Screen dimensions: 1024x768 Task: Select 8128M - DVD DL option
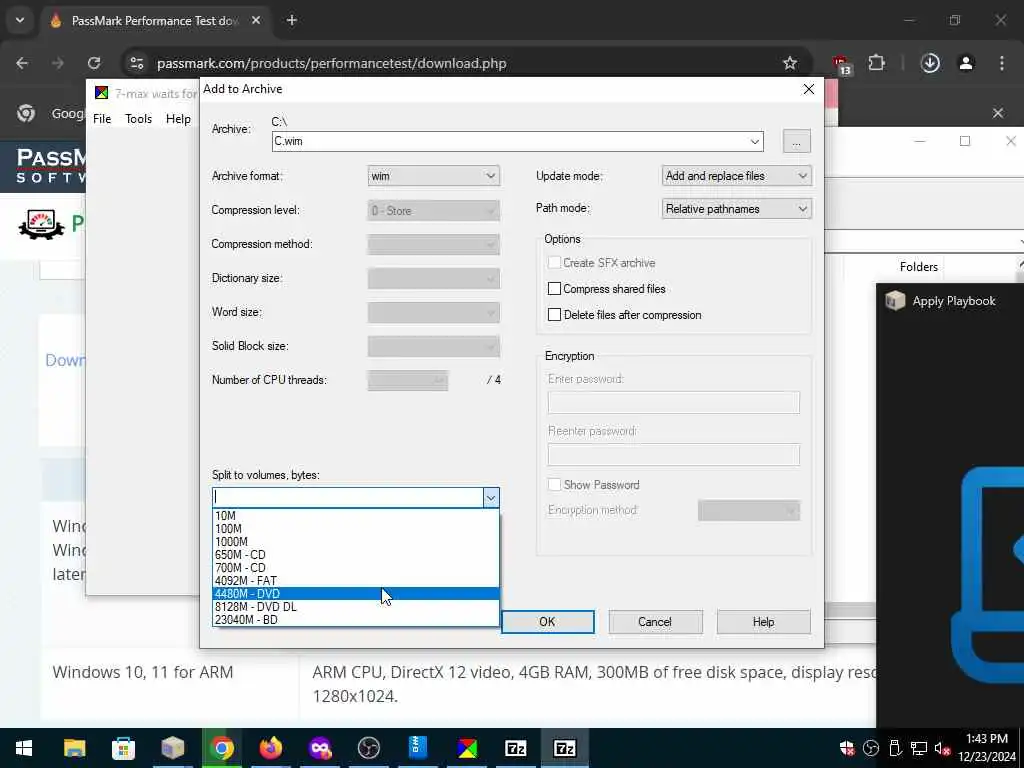pos(356,607)
